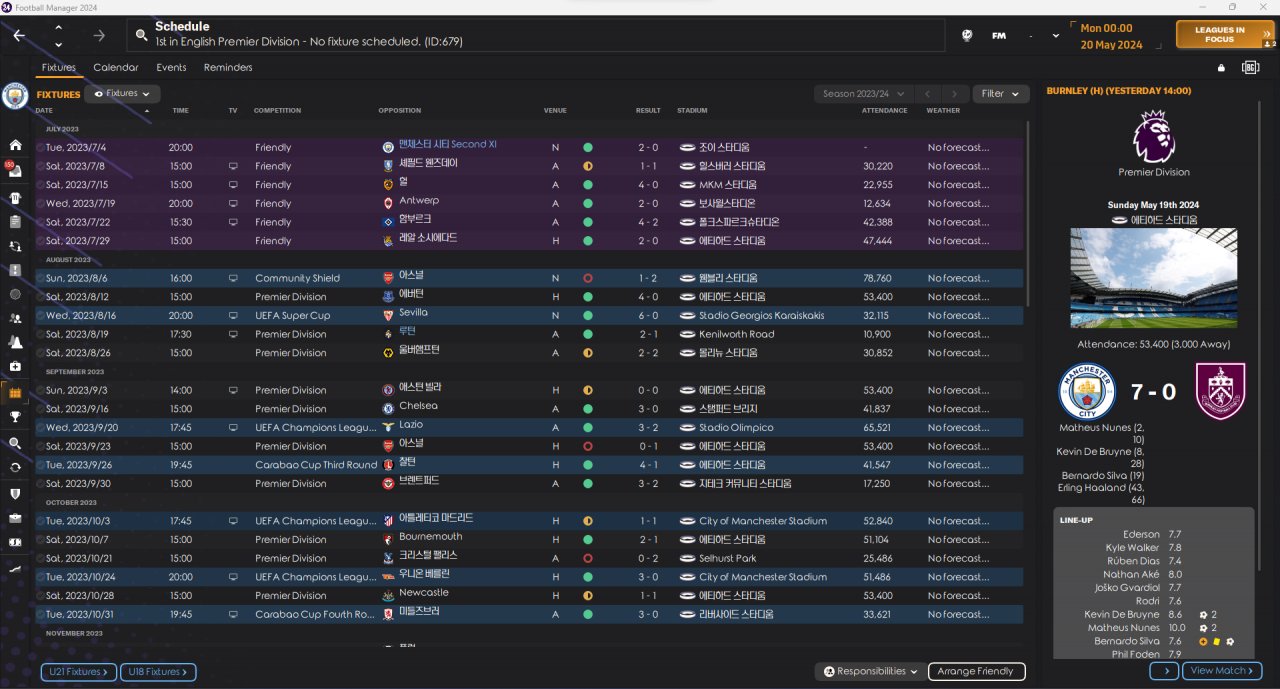Click the arrow button left of View Match
This screenshot has width=1280, height=689.
pos(1164,671)
